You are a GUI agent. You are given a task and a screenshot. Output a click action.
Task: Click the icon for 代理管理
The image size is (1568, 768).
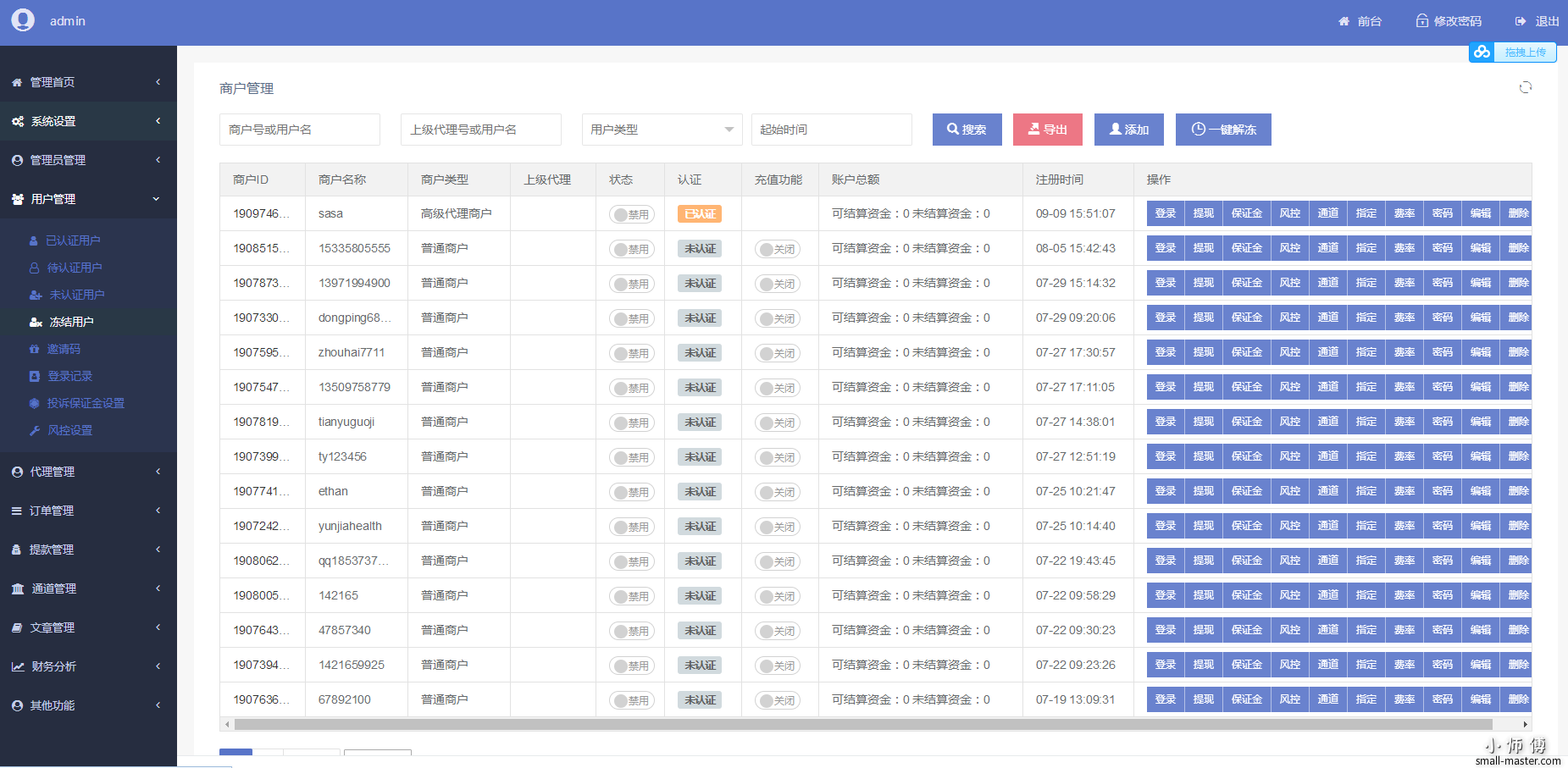point(17,472)
